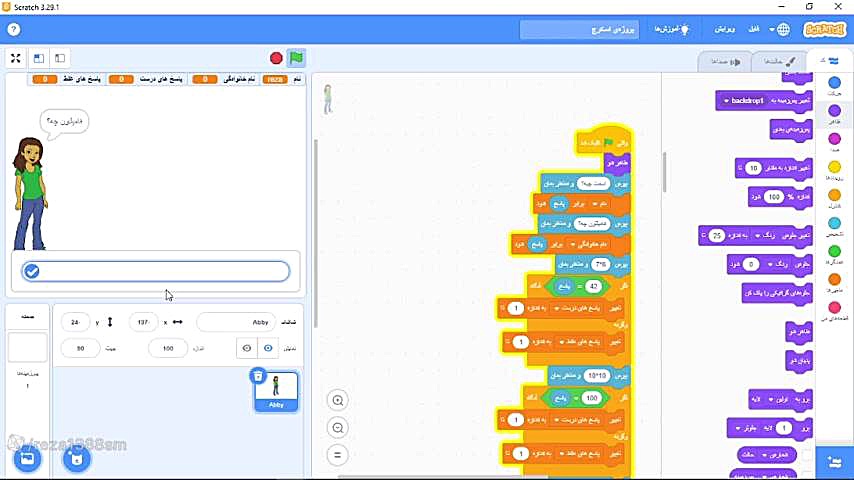This screenshot has height=480, width=854.
Task: Click the project title field
Action: 579,29
